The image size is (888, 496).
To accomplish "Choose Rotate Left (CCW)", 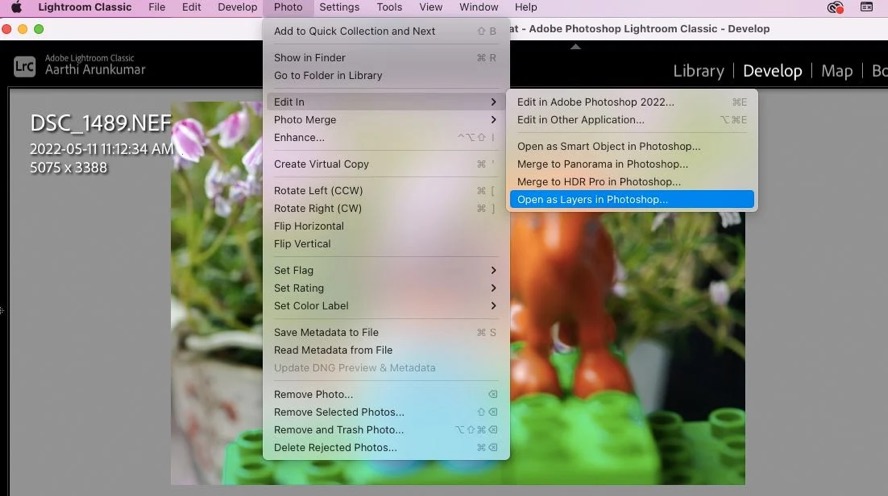I will click(x=385, y=190).
